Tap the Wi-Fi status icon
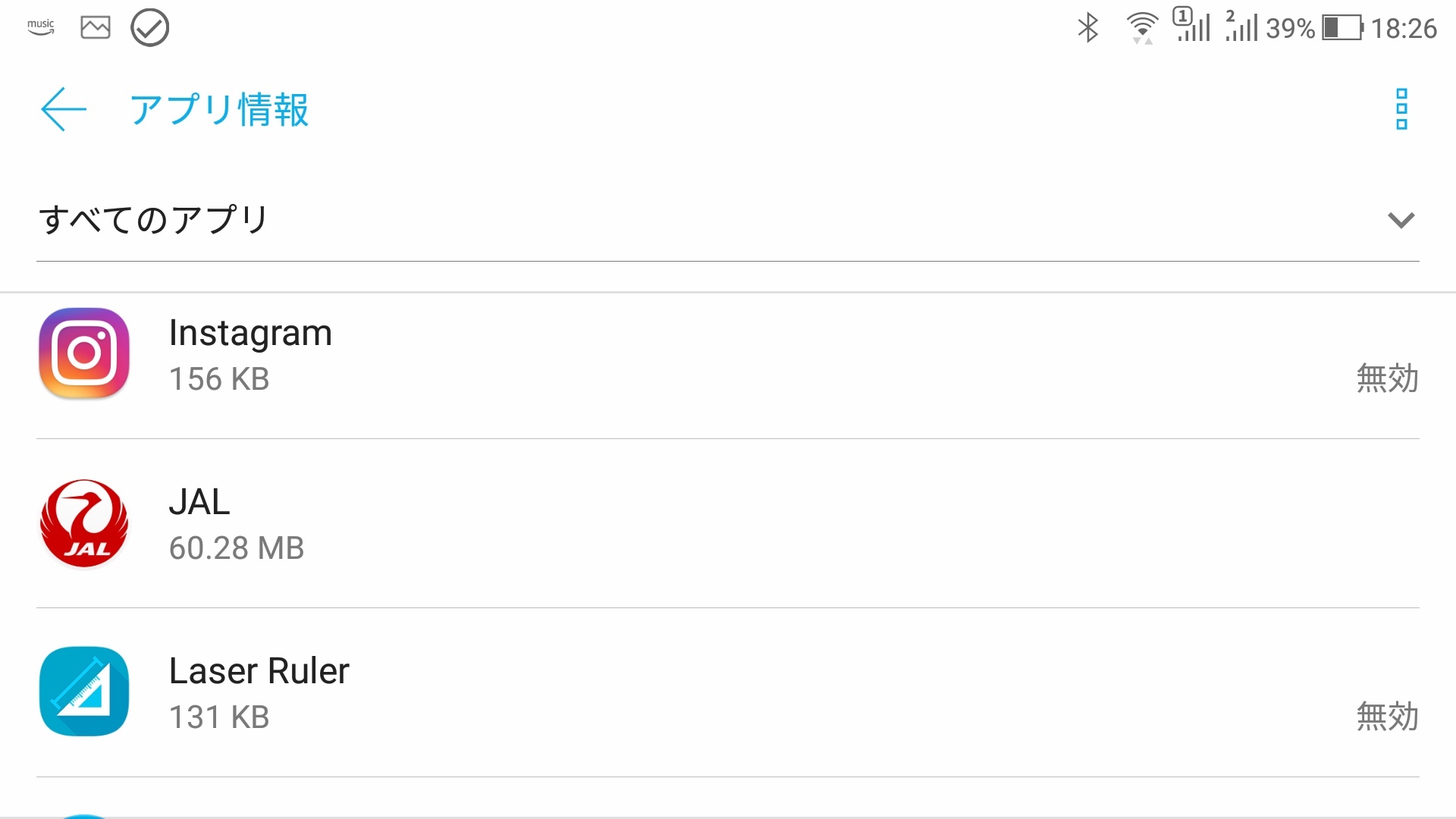The width and height of the screenshot is (1456, 819). tap(1142, 28)
